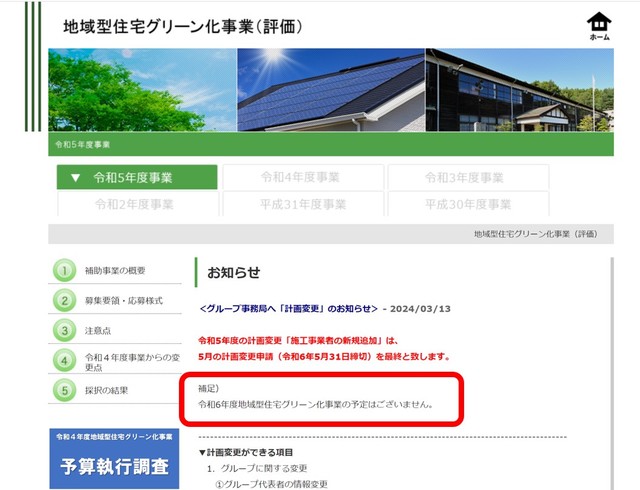
Task: Open 募集要領・応募様式 in the sidebar
Action: [x=124, y=300]
